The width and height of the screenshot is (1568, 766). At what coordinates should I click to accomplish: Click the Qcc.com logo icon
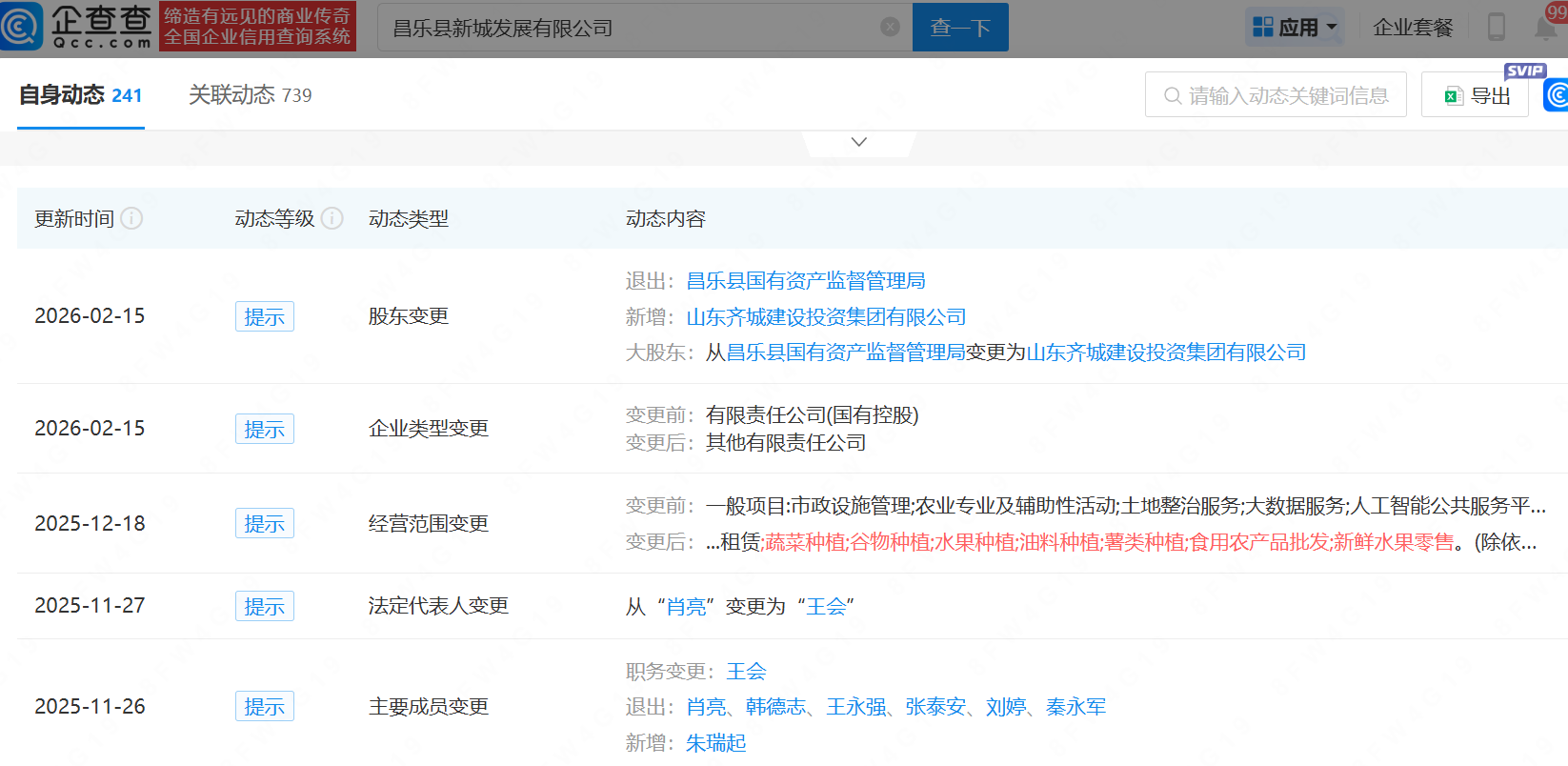tap(23, 27)
